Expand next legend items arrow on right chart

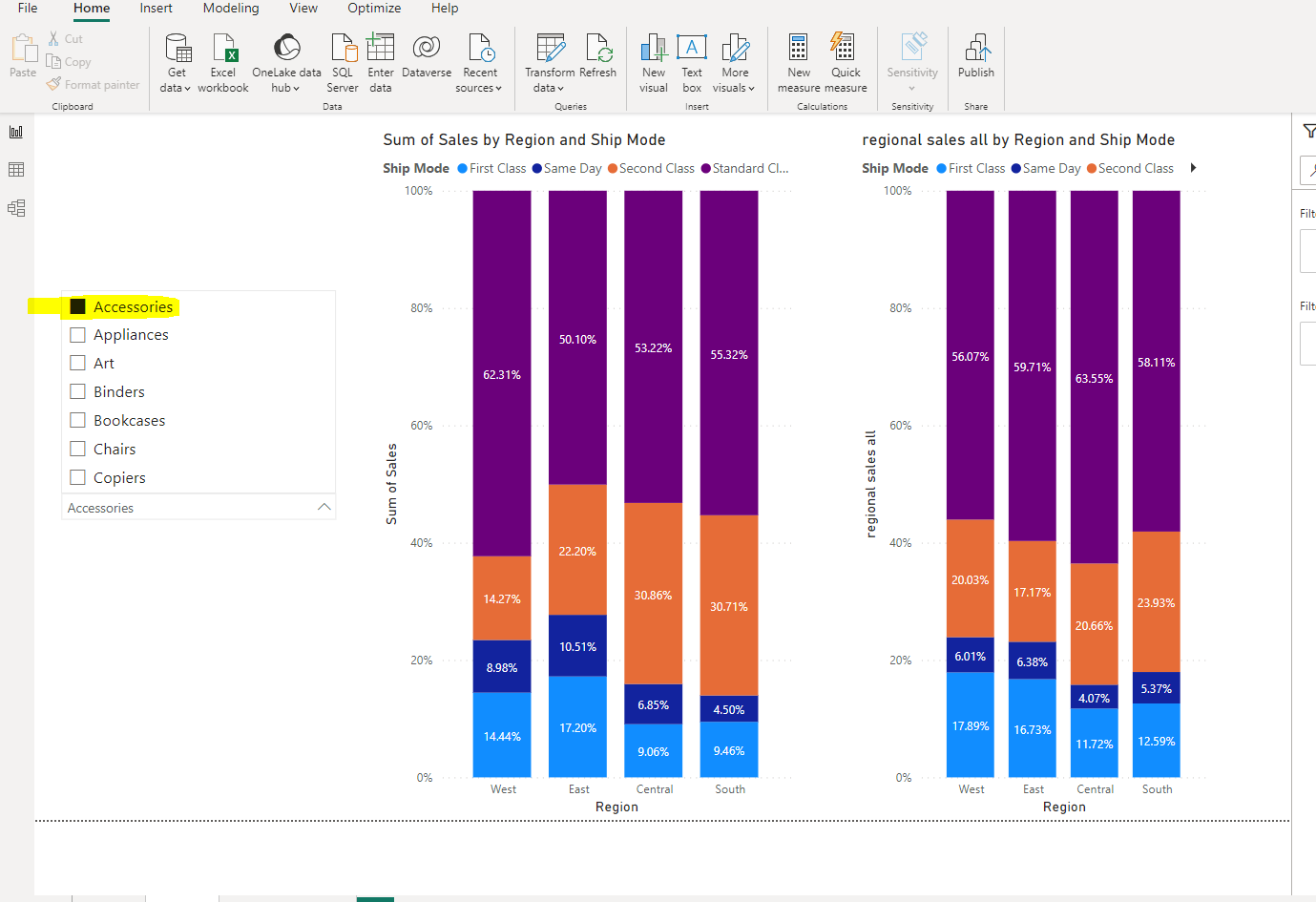1193,168
